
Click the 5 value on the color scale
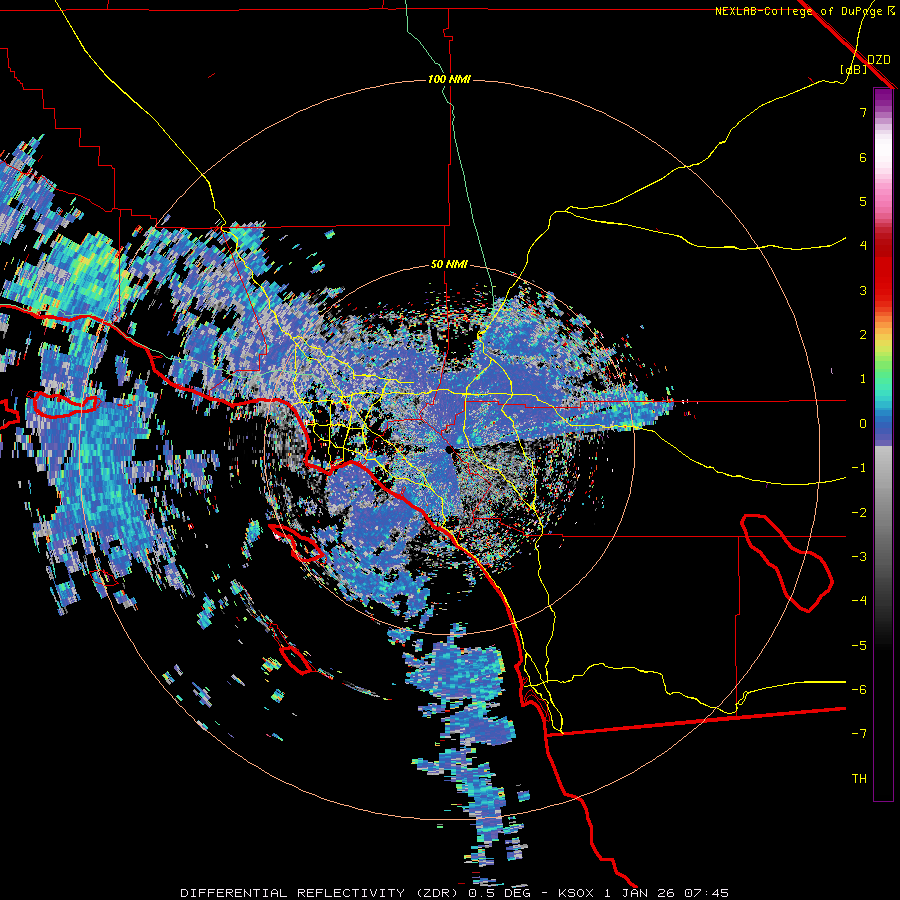point(863,201)
